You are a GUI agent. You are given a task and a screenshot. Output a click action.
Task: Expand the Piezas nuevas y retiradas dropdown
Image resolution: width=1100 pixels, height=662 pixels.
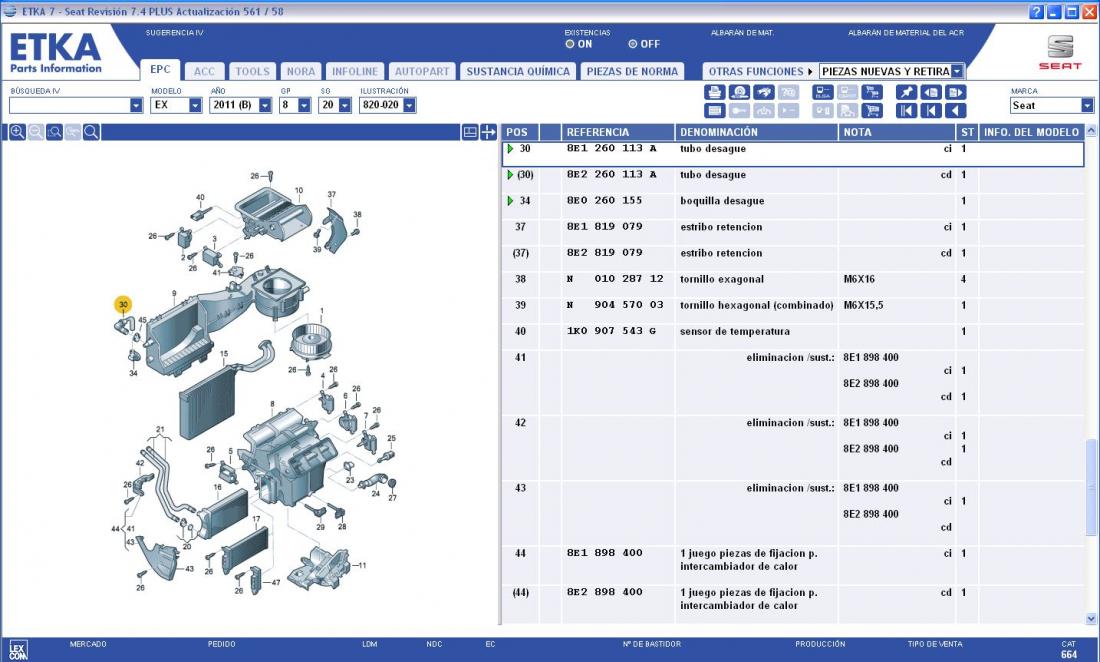958,71
